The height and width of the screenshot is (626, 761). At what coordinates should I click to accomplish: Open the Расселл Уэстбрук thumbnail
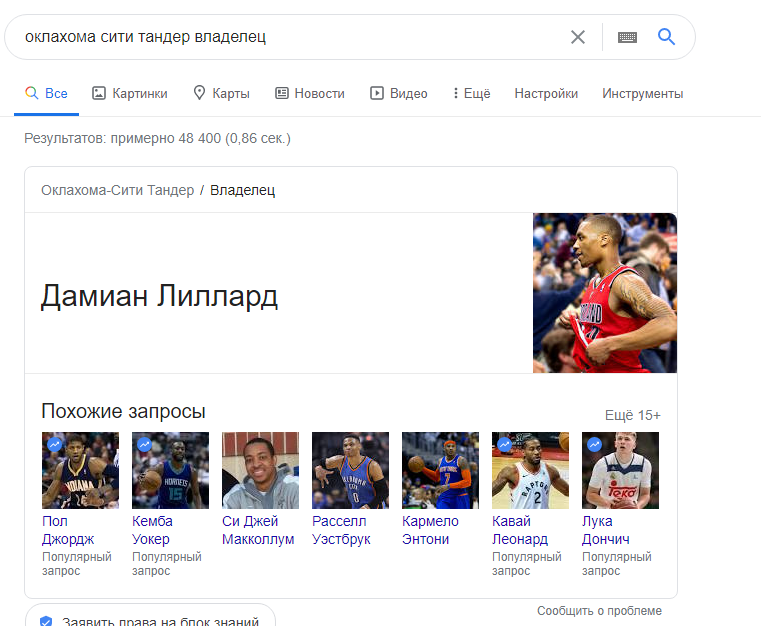click(350, 470)
